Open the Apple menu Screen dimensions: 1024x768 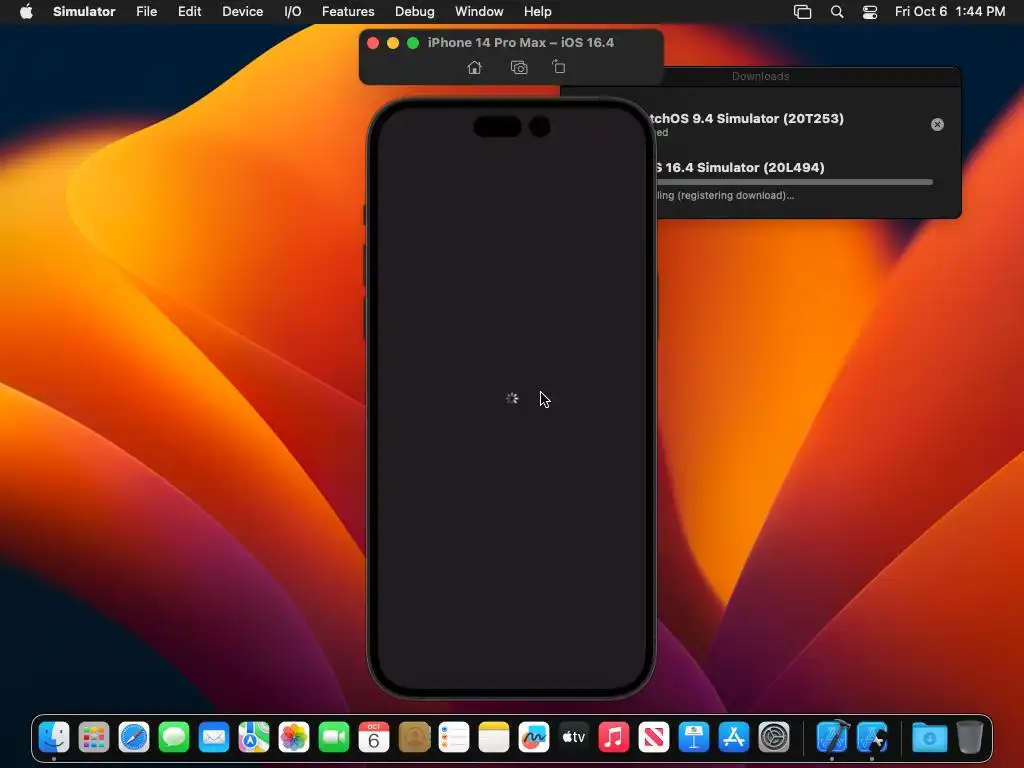pyautogui.click(x=26, y=11)
